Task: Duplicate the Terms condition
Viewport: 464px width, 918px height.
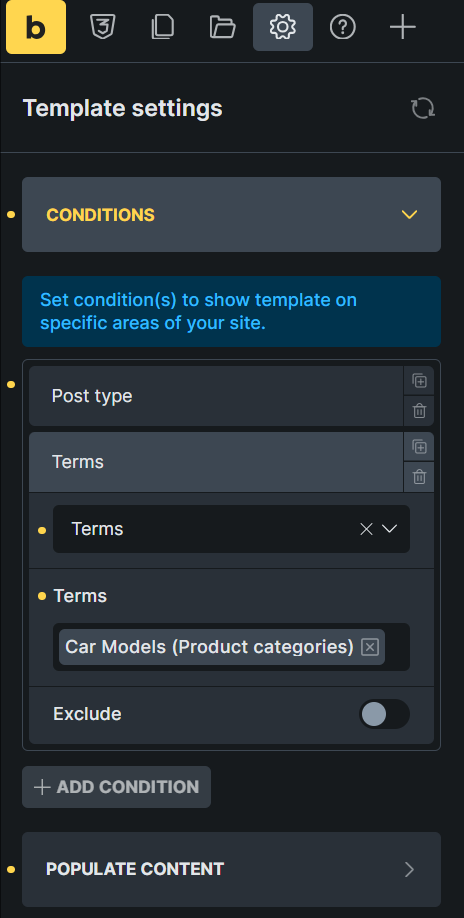Action: click(x=419, y=447)
